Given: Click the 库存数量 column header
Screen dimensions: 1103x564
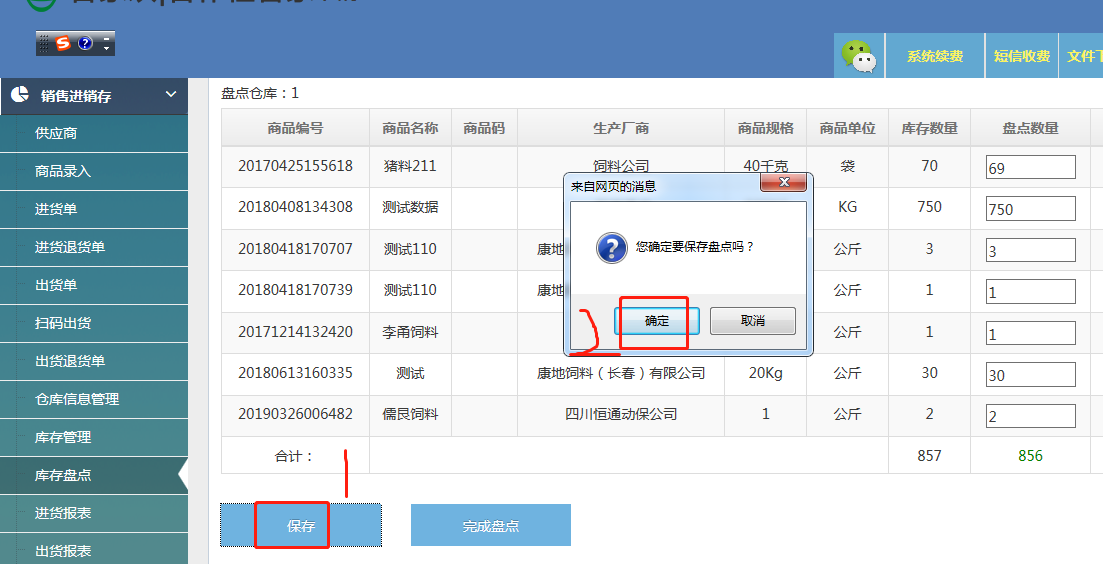Looking at the screenshot, I should (929, 128).
